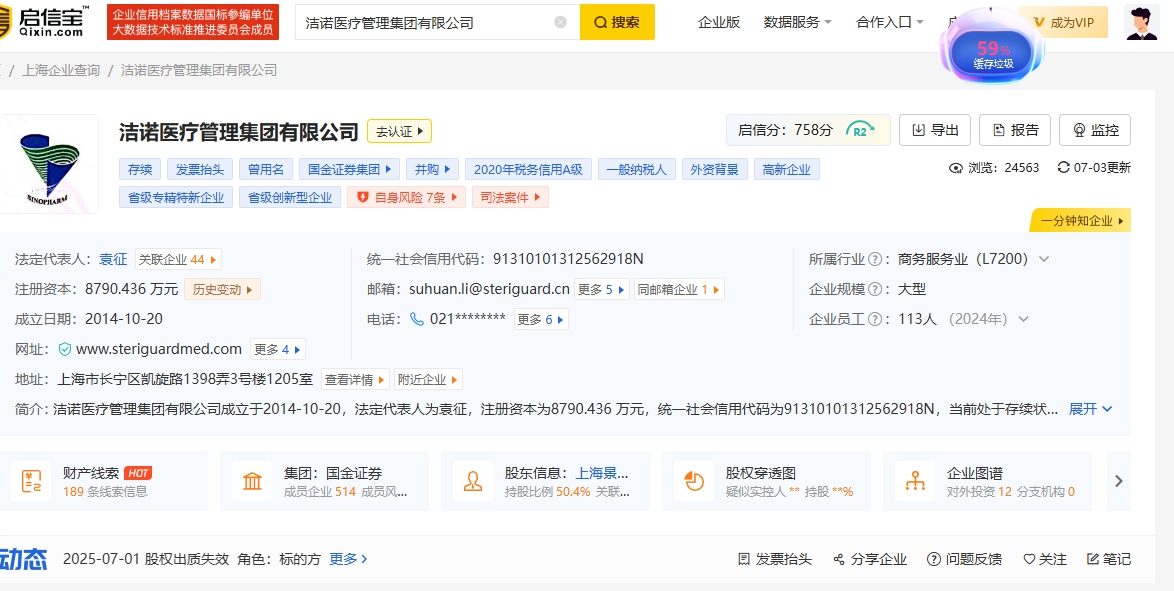Image resolution: width=1174 pixels, height=591 pixels.
Task: Open the 财产线索 card
Action: [104, 481]
